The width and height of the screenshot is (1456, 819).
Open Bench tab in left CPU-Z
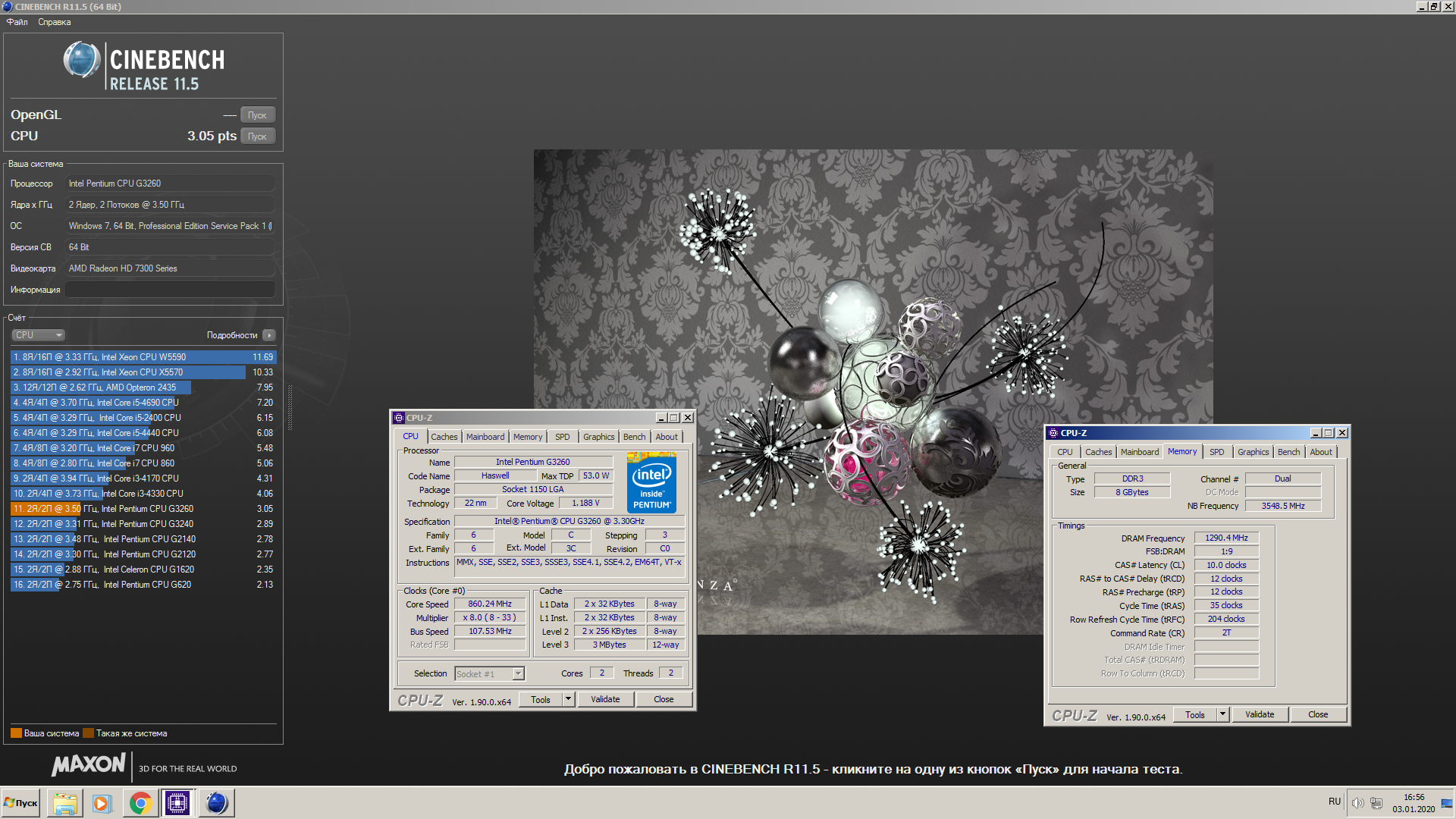click(635, 437)
